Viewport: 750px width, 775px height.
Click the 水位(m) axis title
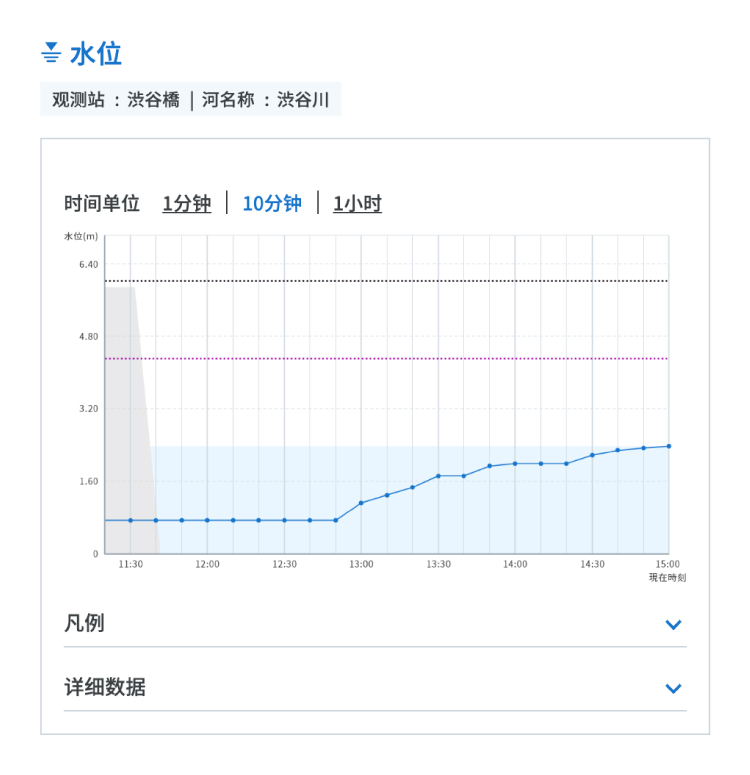pyautogui.click(x=81, y=236)
